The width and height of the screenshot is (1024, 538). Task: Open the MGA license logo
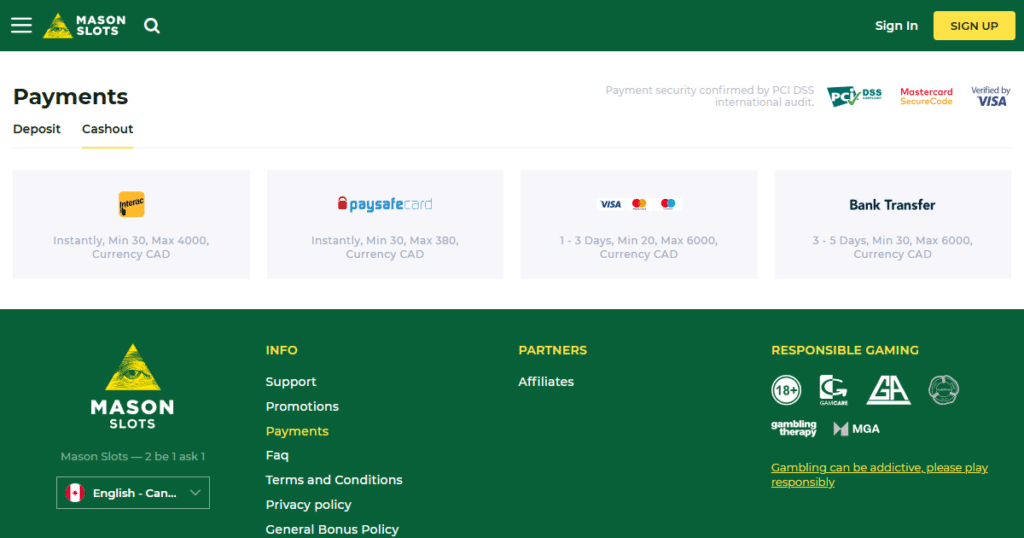[x=856, y=429]
